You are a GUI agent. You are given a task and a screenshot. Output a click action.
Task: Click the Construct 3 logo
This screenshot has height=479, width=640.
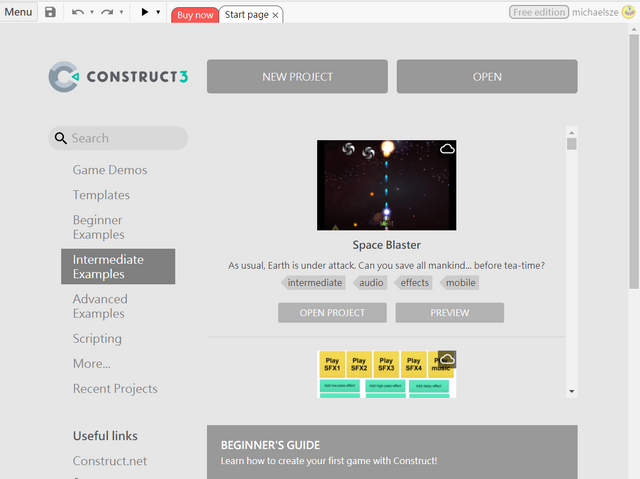point(118,77)
